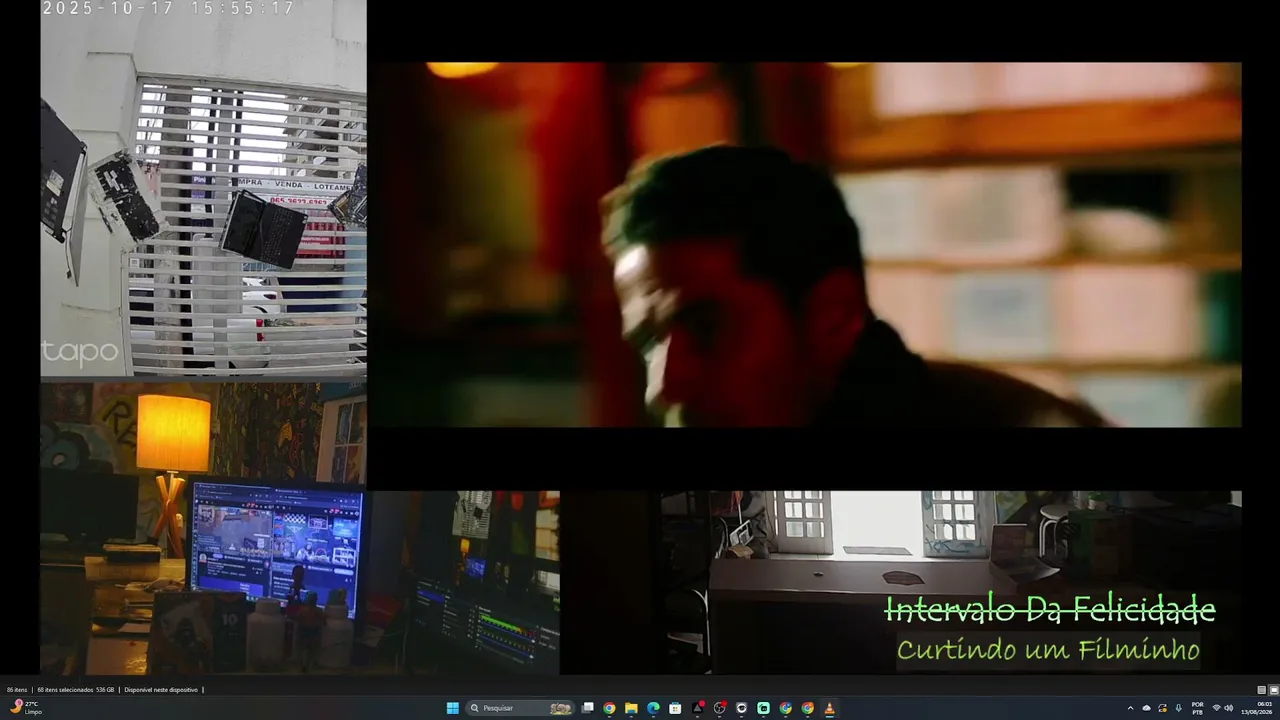Open Chrome beside the Task View button
The height and width of the screenshot is (720, 1280).
point(609,708)
